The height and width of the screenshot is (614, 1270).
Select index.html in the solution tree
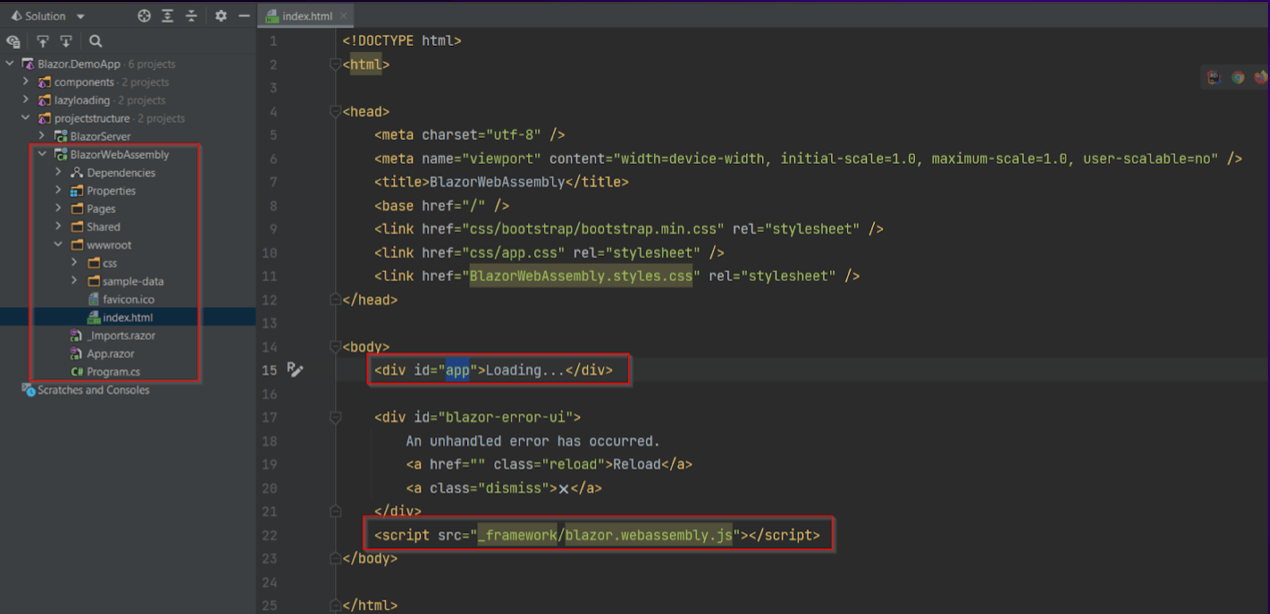click(127, 318)
